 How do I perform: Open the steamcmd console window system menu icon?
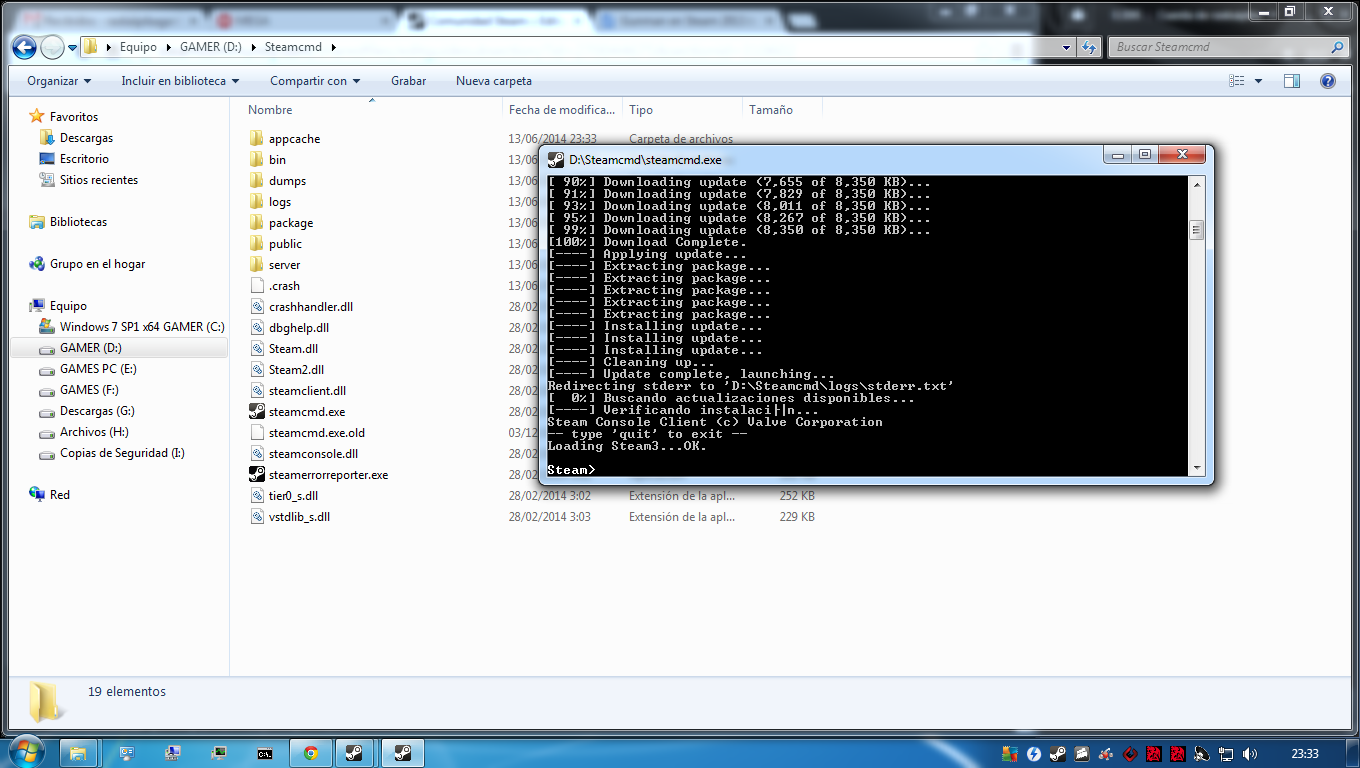point(555,159)
